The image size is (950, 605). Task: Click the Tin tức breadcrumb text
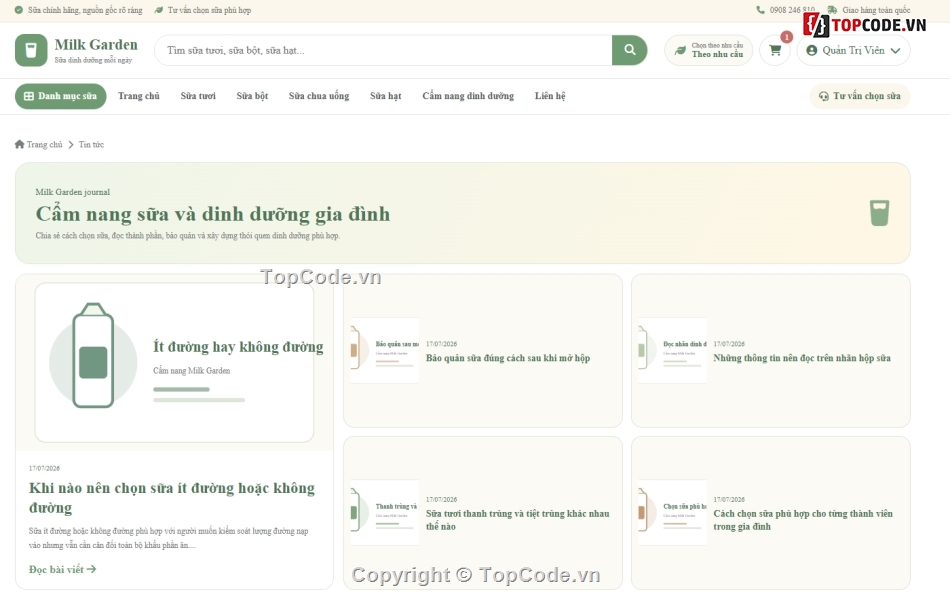[91, 144]
